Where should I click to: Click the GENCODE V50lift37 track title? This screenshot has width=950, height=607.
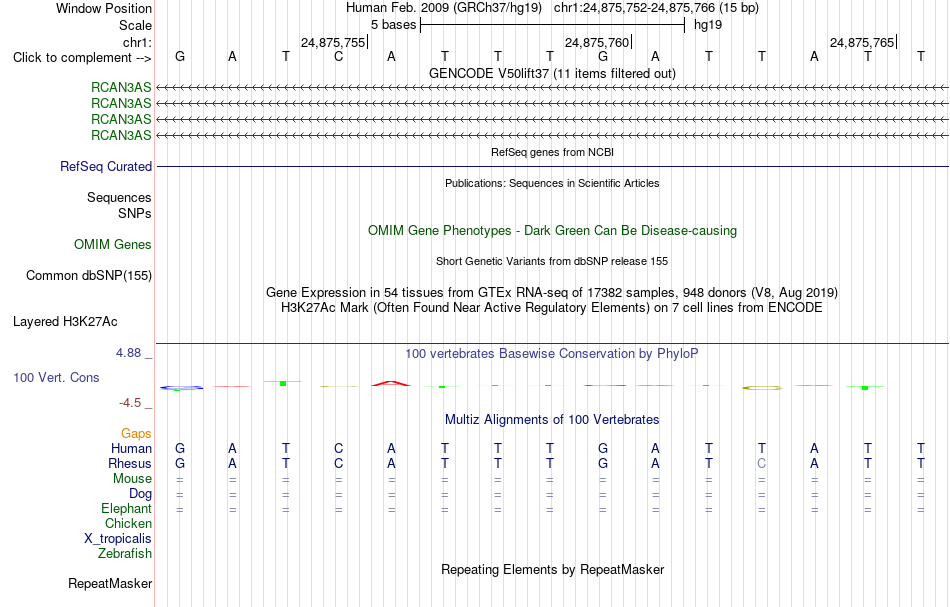click(x=552, y=74)
